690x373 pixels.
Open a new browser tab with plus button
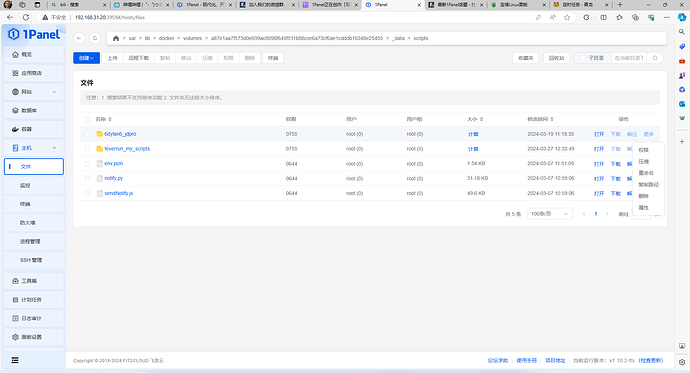pos(620,5)
